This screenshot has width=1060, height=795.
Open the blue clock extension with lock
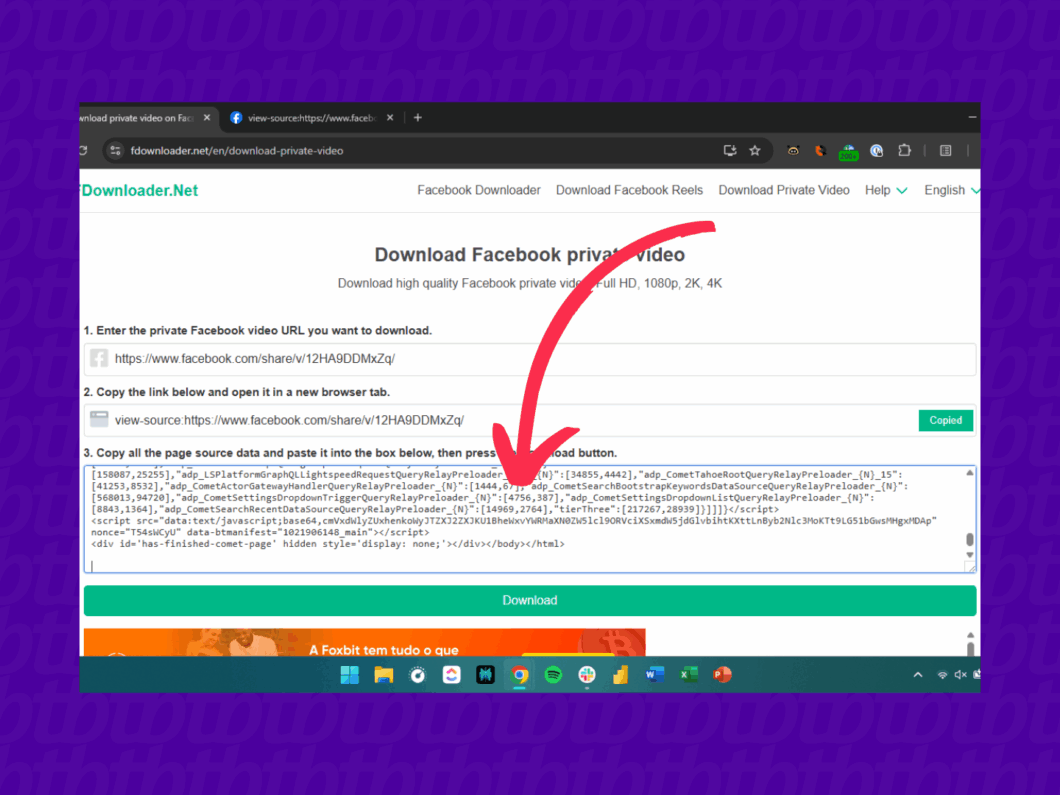877,151
